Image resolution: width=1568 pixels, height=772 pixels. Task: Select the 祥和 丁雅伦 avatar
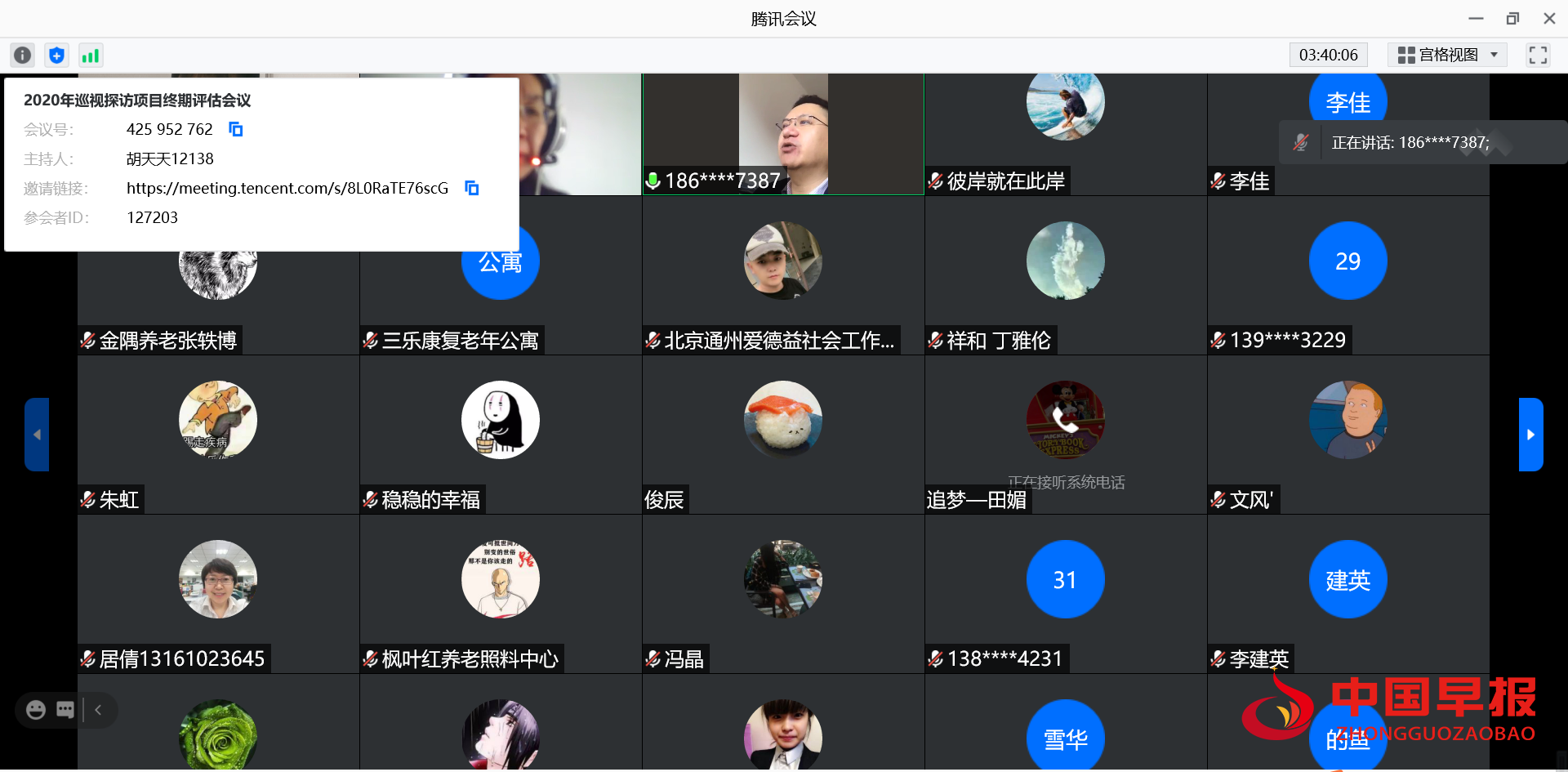click(x=1066, y=261)
